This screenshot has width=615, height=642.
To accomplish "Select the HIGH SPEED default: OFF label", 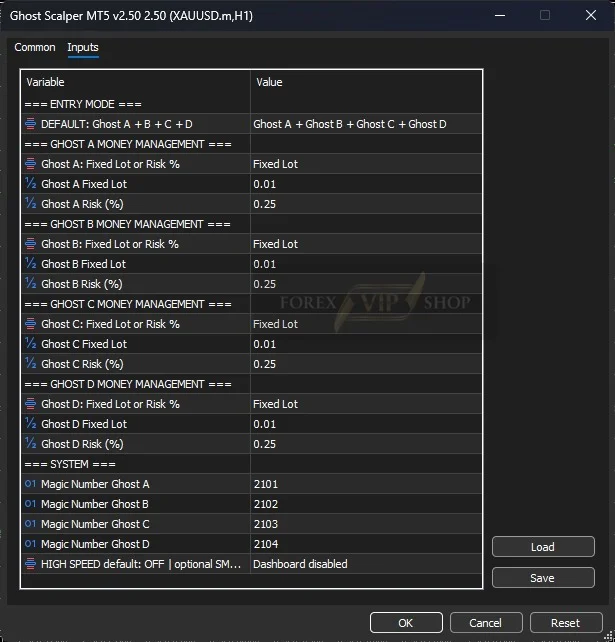I will click(x=141, y=564).
